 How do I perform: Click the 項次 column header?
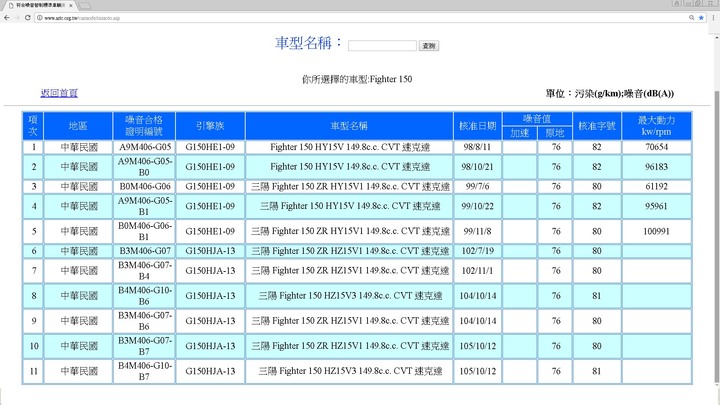coord(33,125)
